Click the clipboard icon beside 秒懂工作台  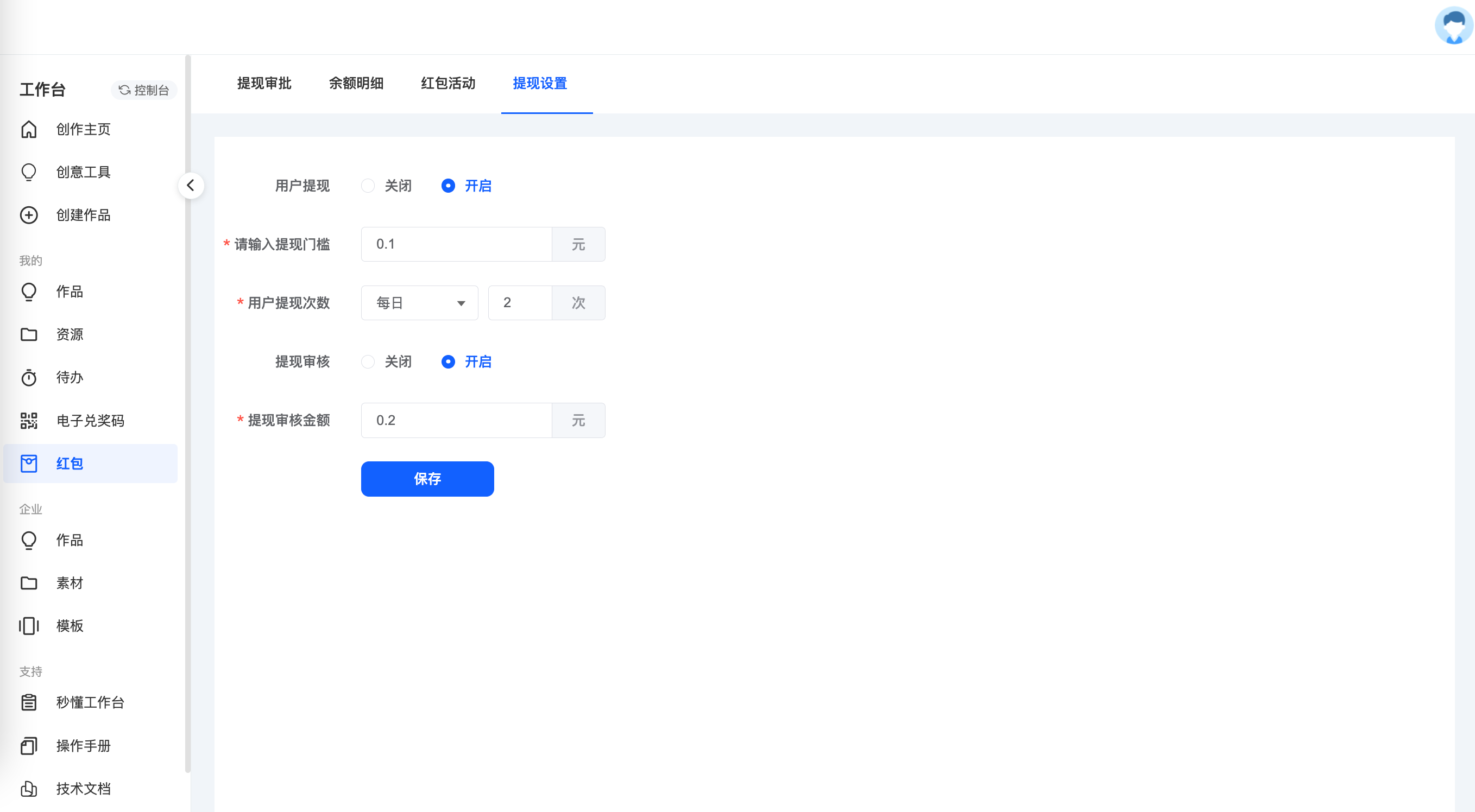(x=29, y=702)
